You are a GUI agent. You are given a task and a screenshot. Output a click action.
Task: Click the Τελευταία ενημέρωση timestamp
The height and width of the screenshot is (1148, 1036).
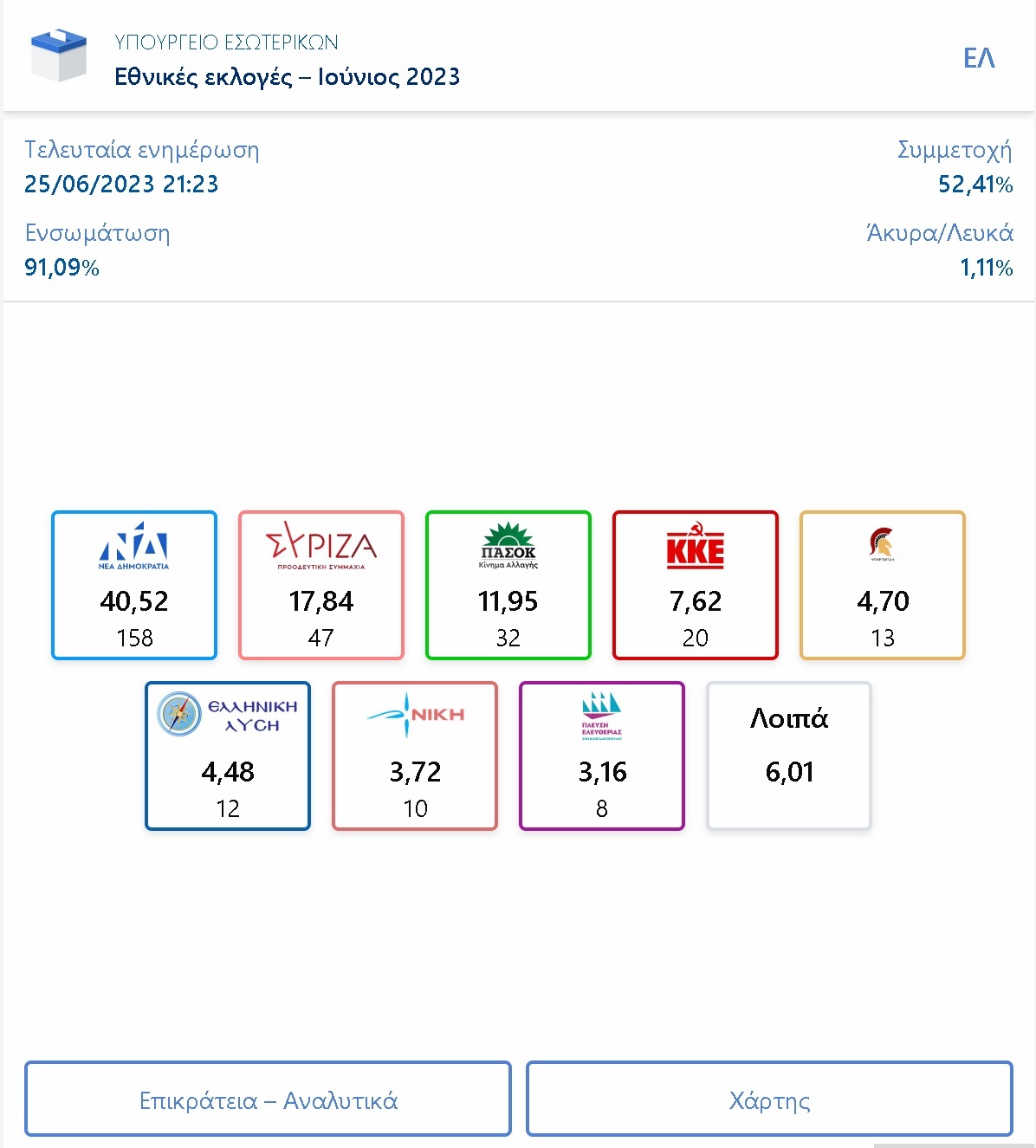[x=122, y=184]
